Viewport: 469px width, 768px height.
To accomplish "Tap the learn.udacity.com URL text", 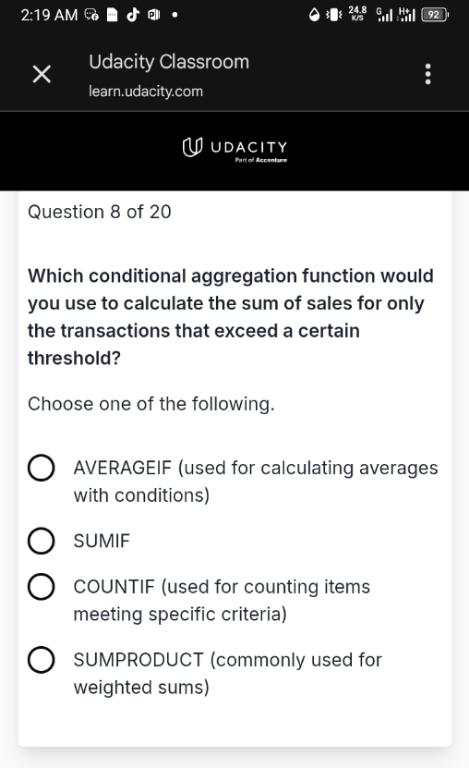I will pos(145,91).
